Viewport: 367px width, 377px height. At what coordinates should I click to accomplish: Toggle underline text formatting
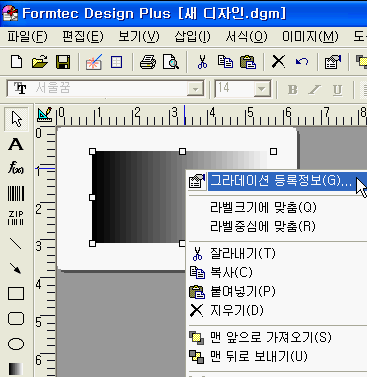pyautogui.click(x=337, y=89)
